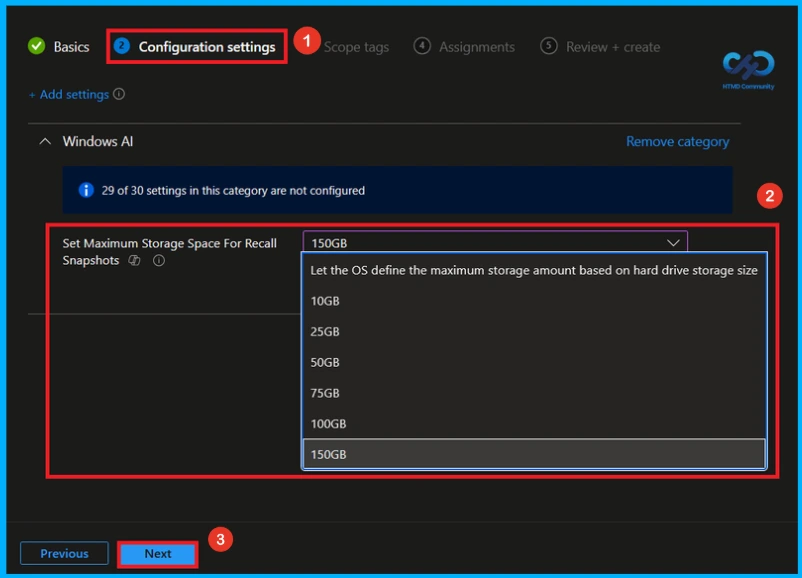Click the Previous button
The width and height of the screenshot is (802, 578).
(64, 553)
